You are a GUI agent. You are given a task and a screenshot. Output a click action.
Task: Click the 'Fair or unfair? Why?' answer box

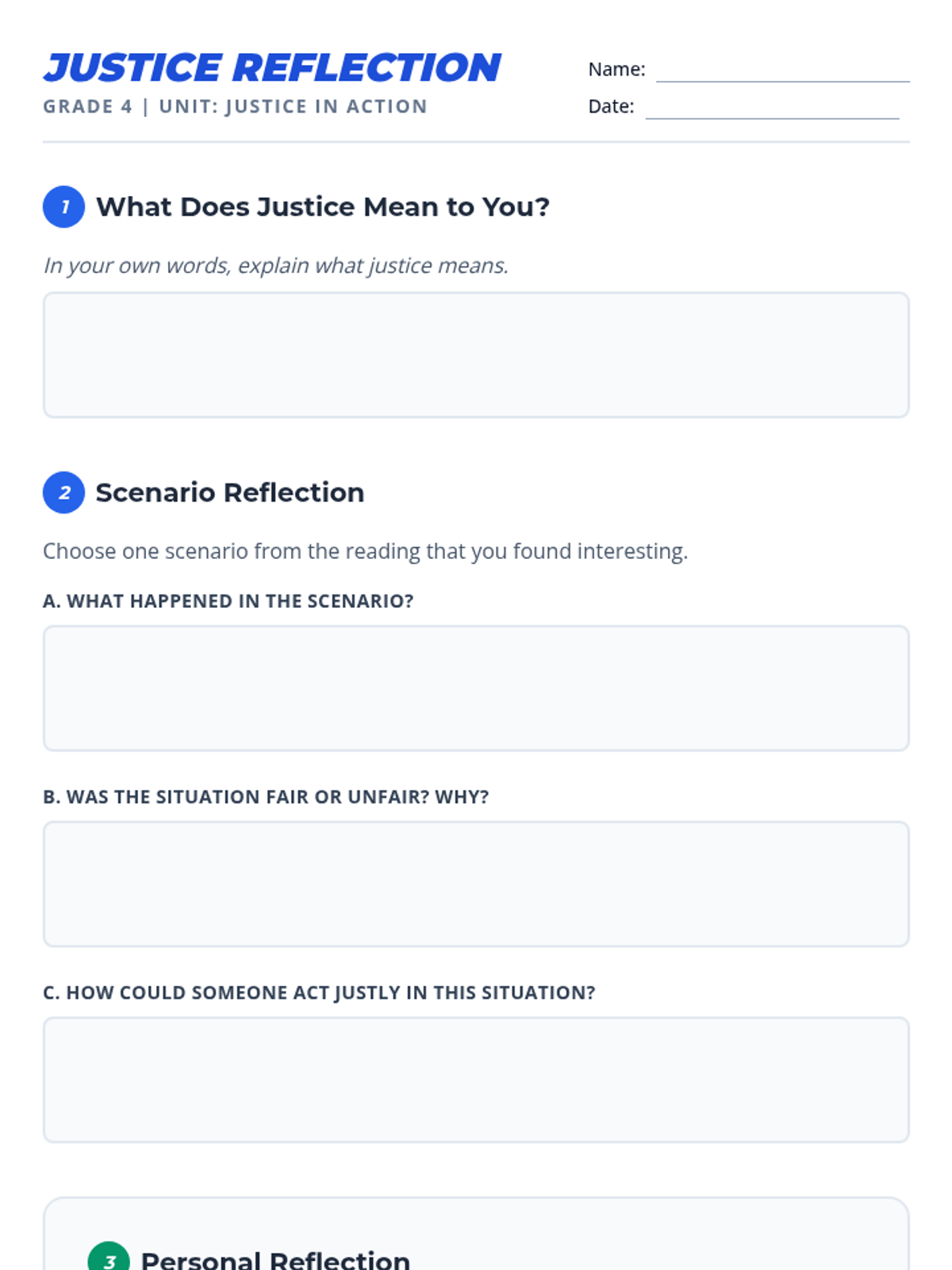click(476, 883)
